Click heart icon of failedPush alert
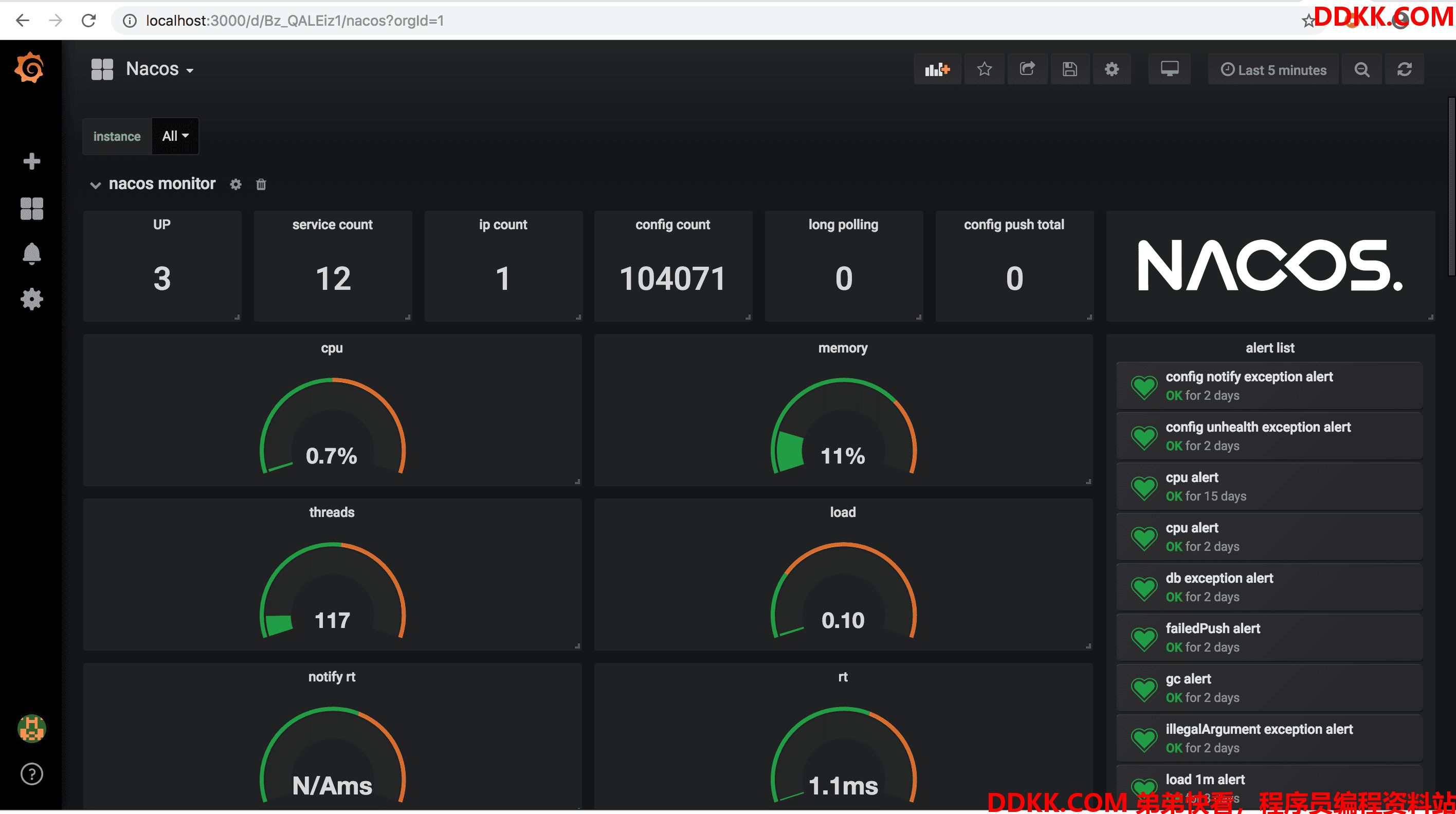1456x814 pixels. tap(1144, 638)
